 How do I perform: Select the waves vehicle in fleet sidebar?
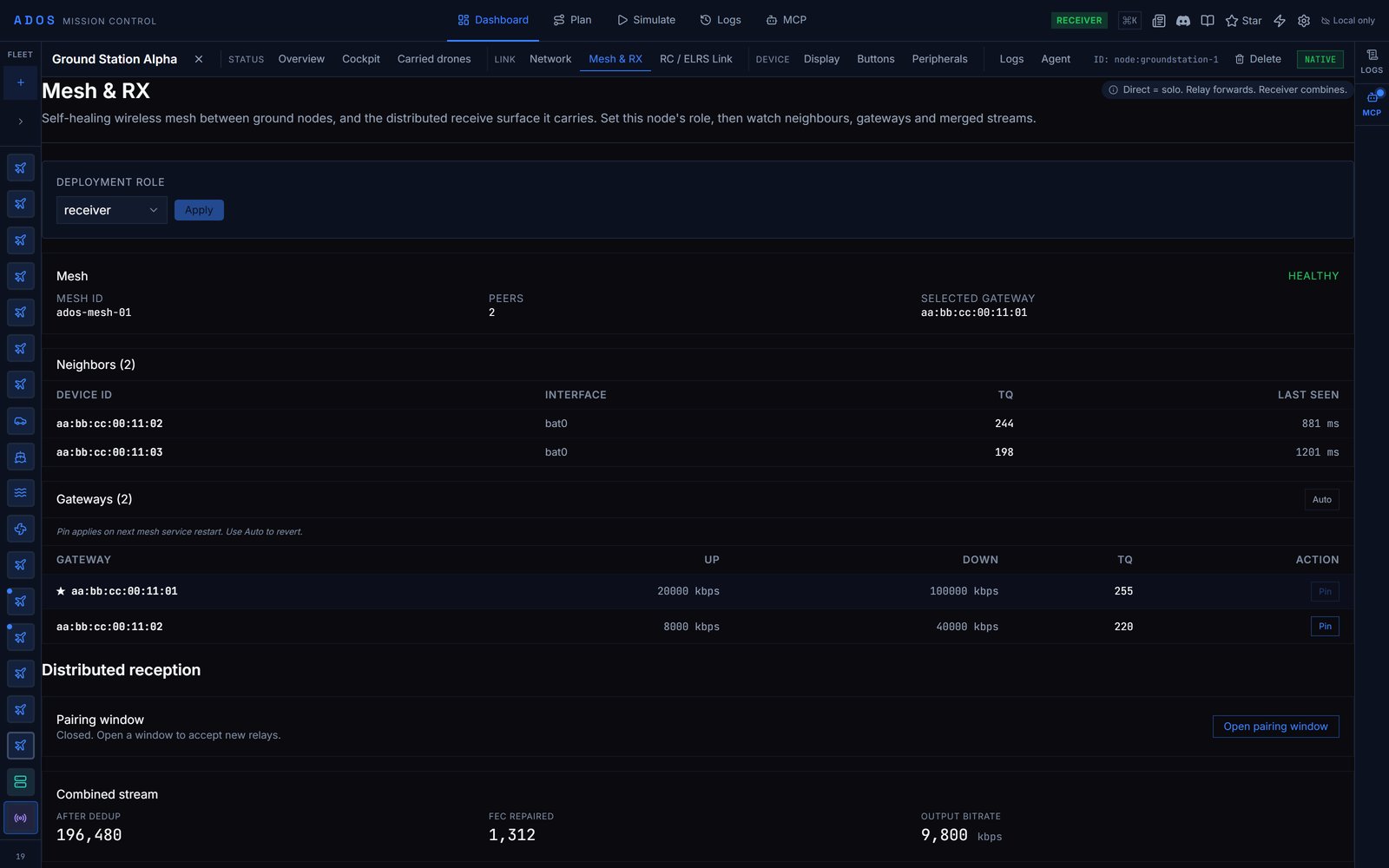click(21, 493)
